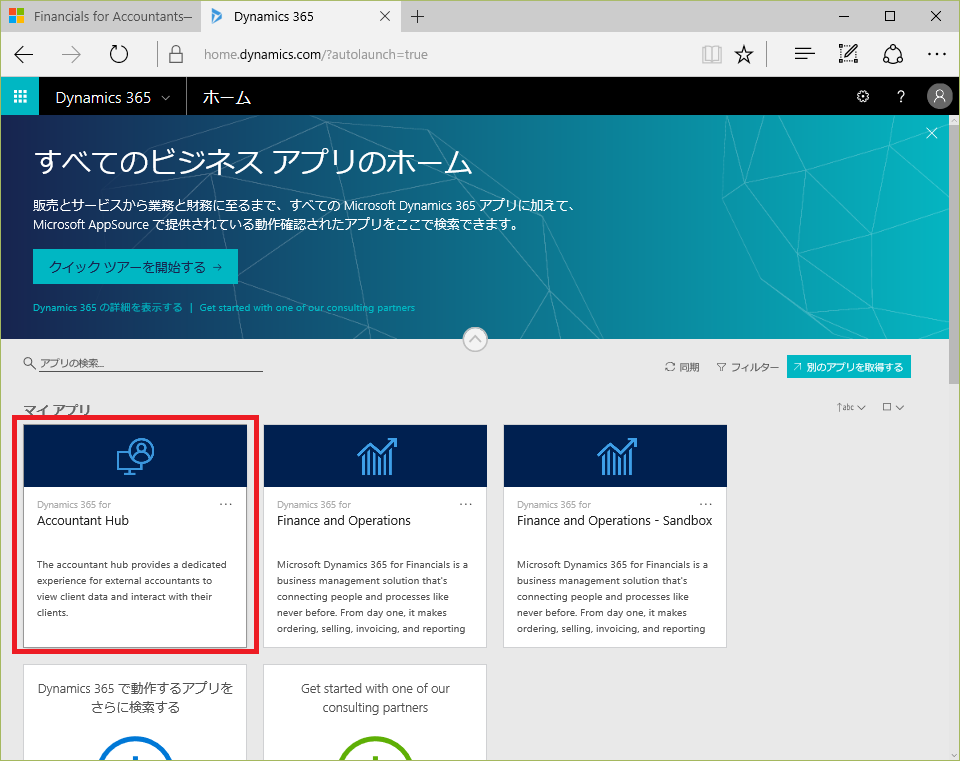Maximize the browser window
The image size is (960, 761).
click(890, 17)
